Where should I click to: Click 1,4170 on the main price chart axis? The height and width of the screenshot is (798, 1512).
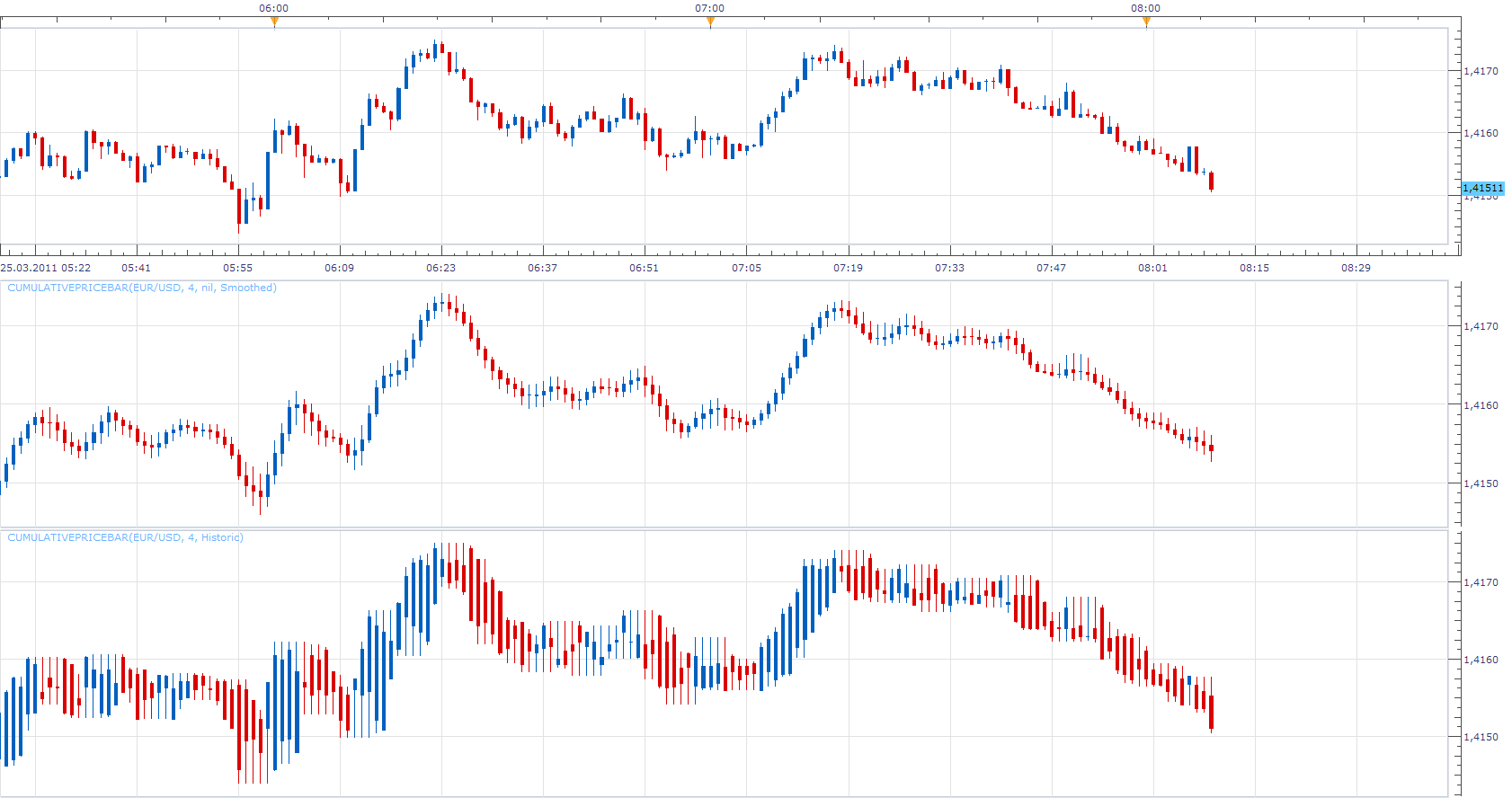[1481, 71]
